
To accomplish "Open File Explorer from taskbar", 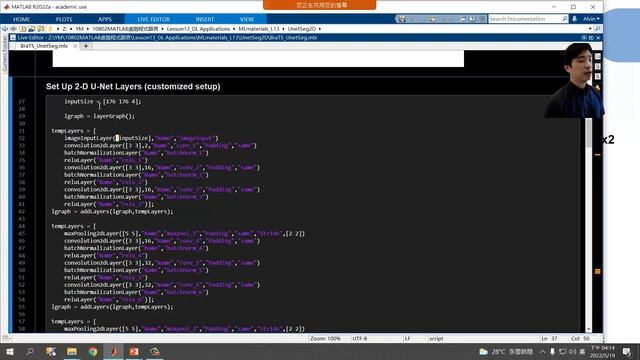I will [72, 351].
